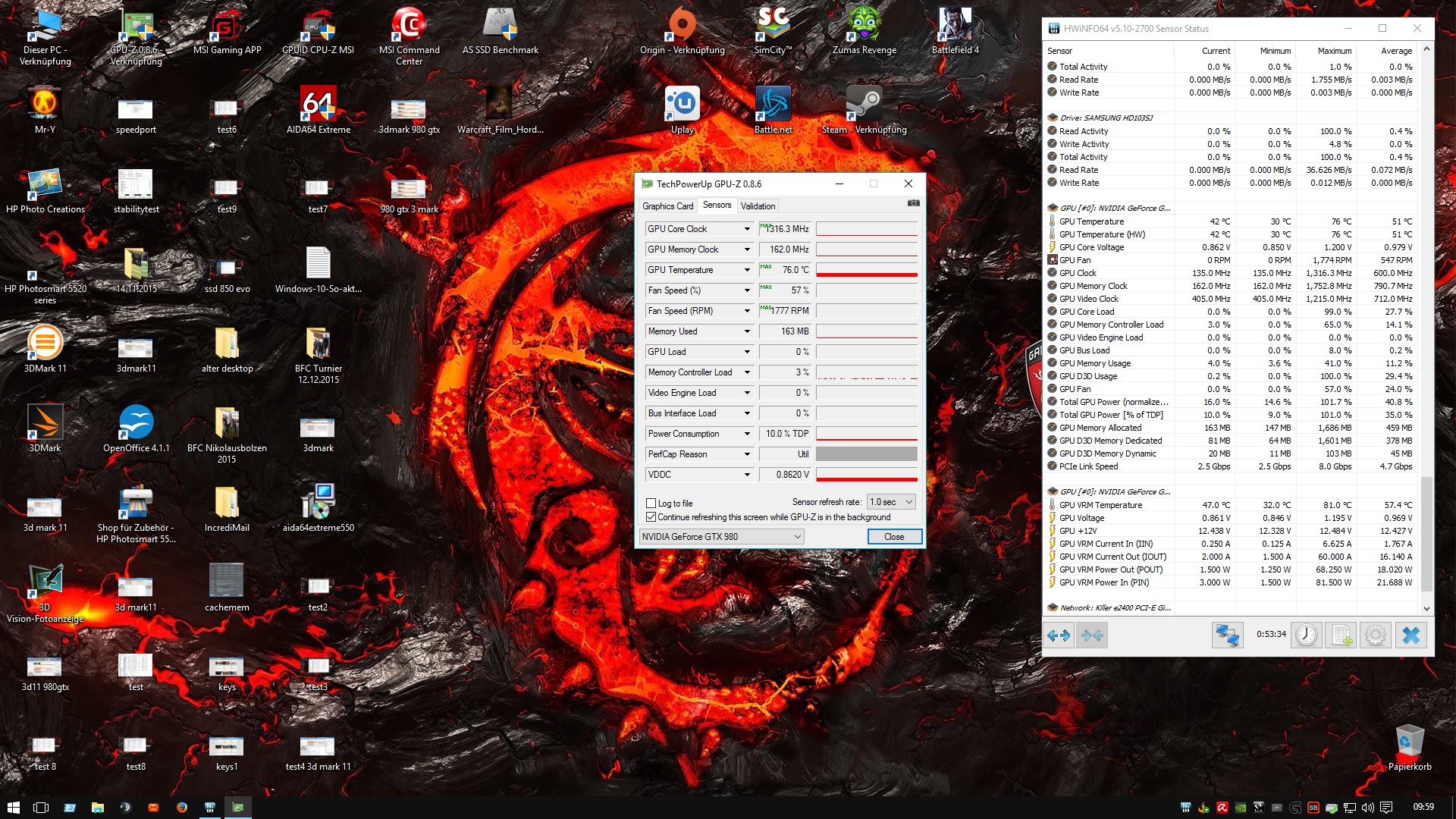Viewport: 1456px width, 819px height.
Task: Switch to the Validation tab
Action: pyautogui.click(x=758, y=206)
